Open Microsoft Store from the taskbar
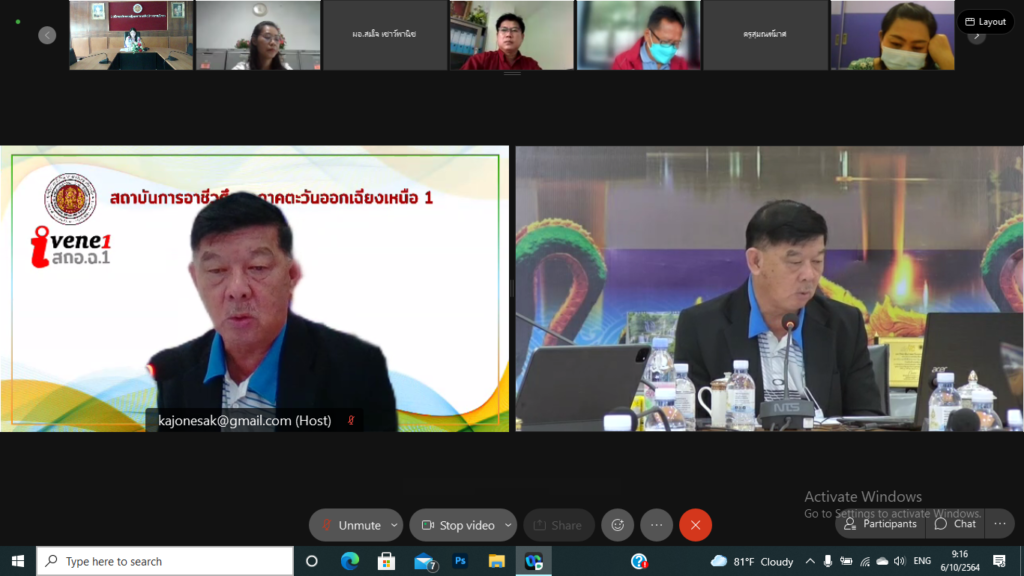The width and height of the screenshot is (1024, 576). pos(386,561)
